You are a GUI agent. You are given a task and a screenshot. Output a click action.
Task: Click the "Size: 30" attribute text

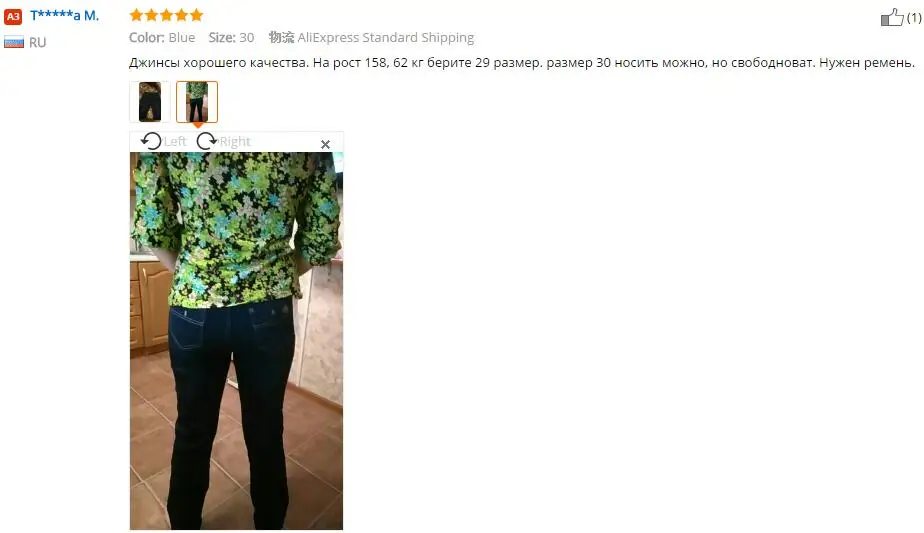pos(231,37)
